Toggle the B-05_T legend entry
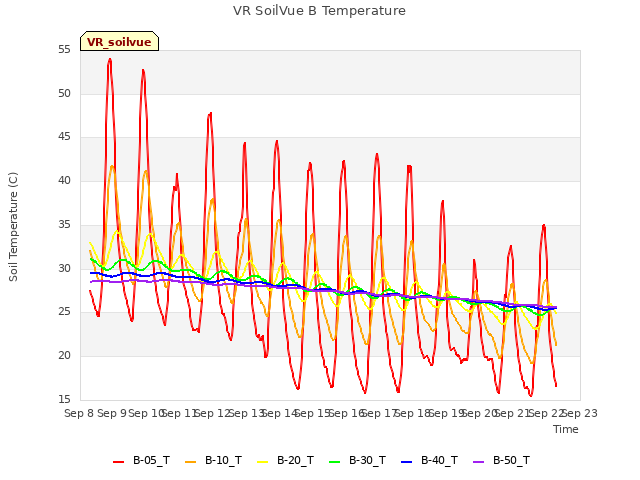The image size is (640, 480). tap(142, 461)
